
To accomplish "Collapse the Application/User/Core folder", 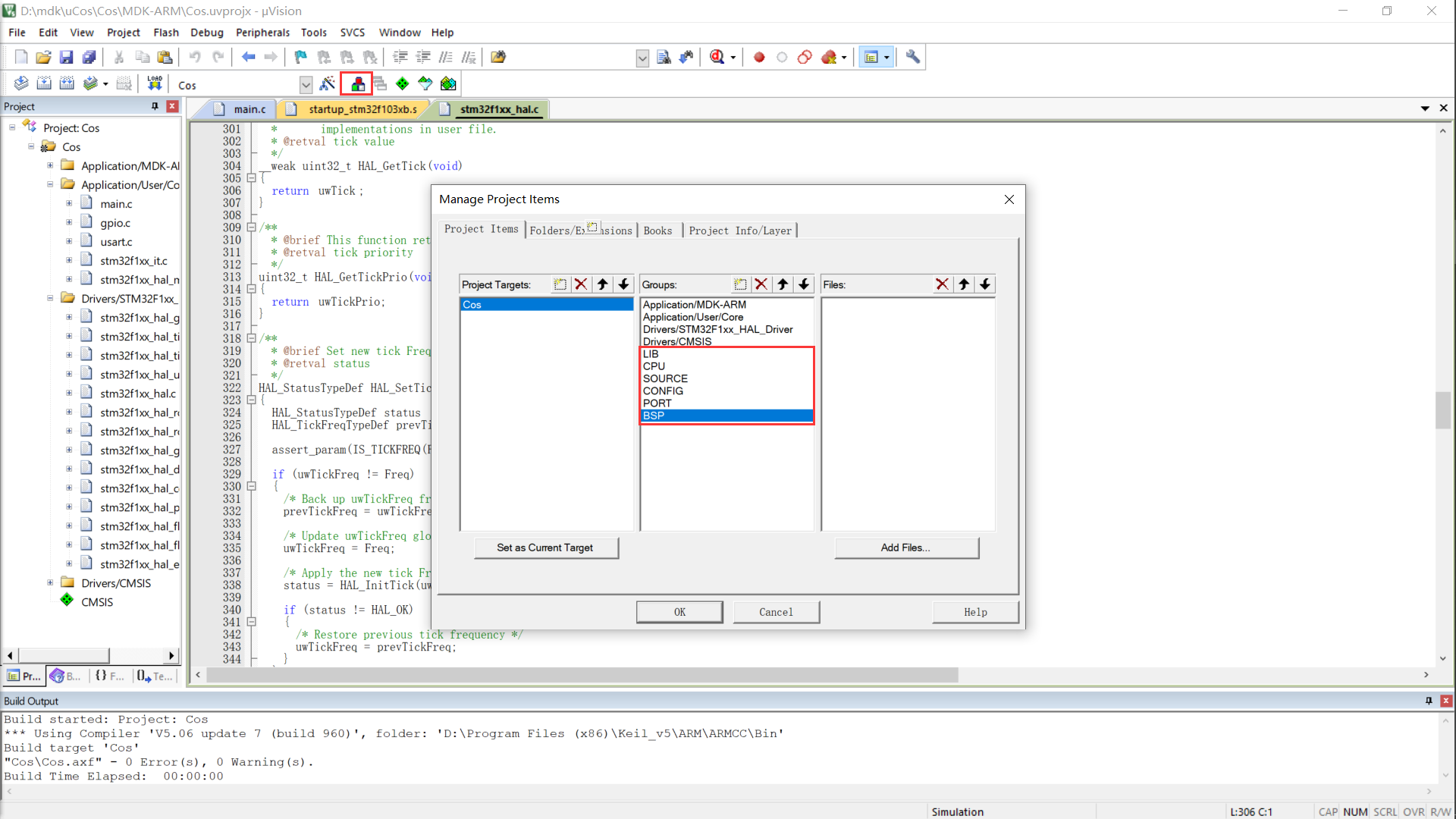I will click(x=50, y=185).
